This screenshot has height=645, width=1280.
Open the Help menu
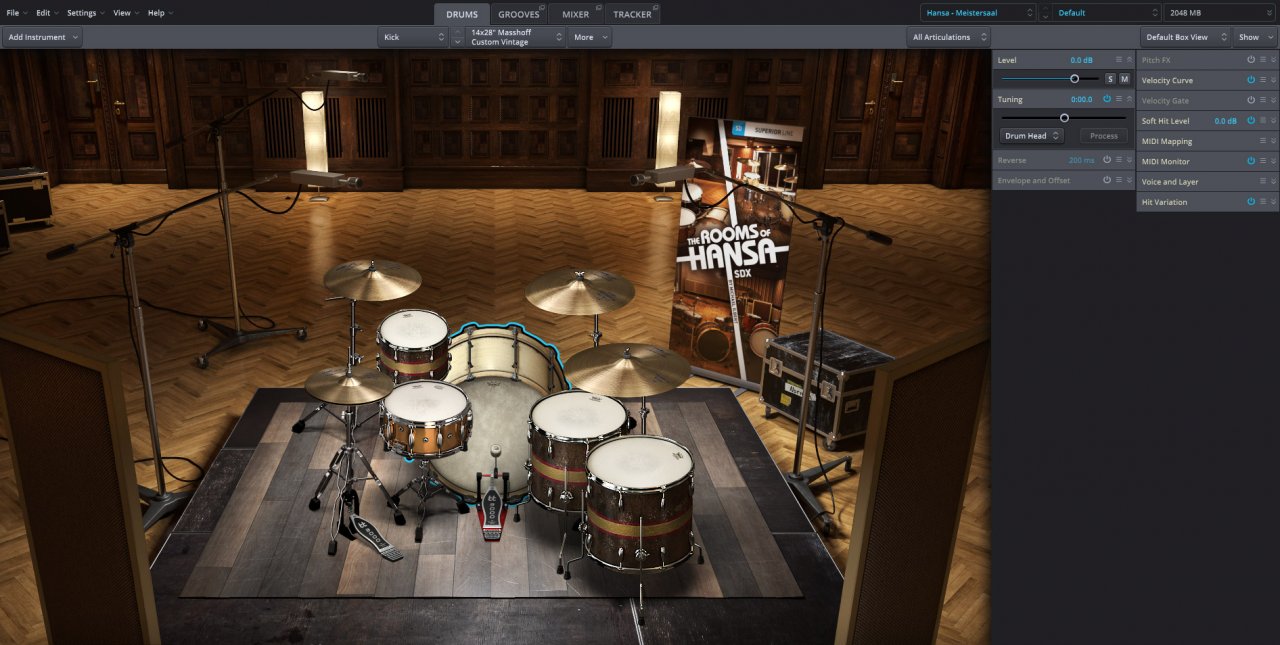point(160,13)
